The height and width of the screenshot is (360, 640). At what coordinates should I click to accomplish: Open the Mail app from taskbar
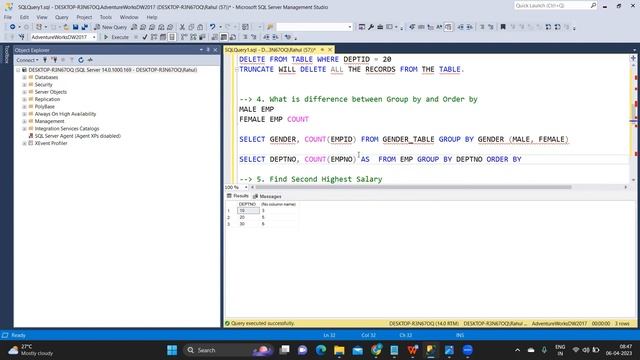(x=358, y=350)
